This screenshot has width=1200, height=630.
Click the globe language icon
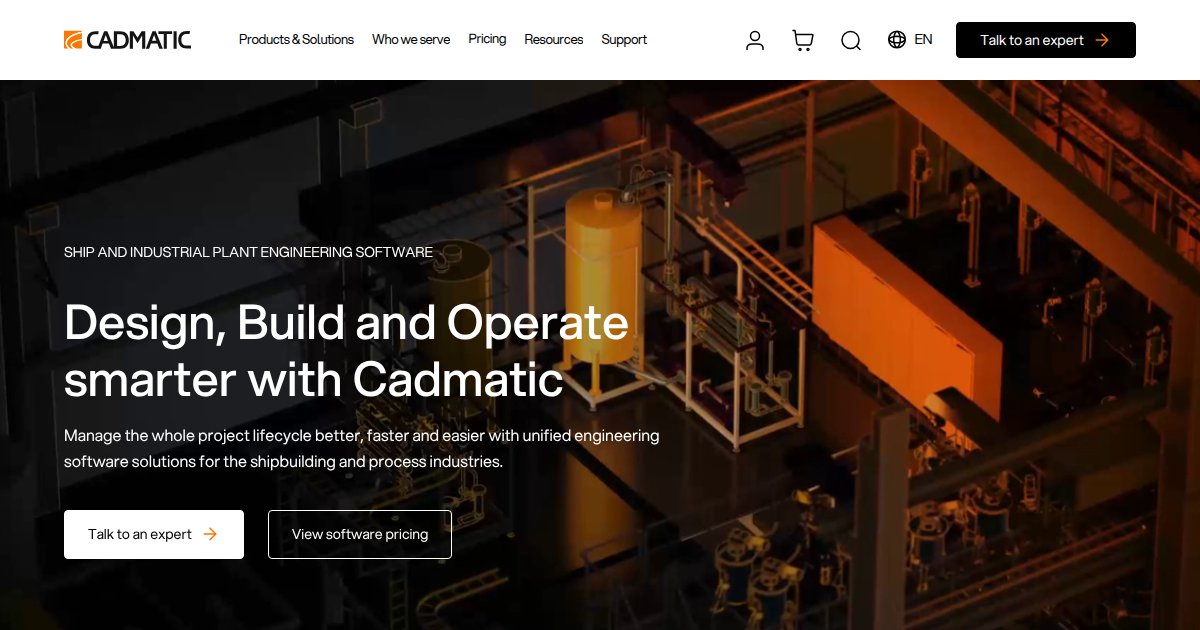click(897, 39)
